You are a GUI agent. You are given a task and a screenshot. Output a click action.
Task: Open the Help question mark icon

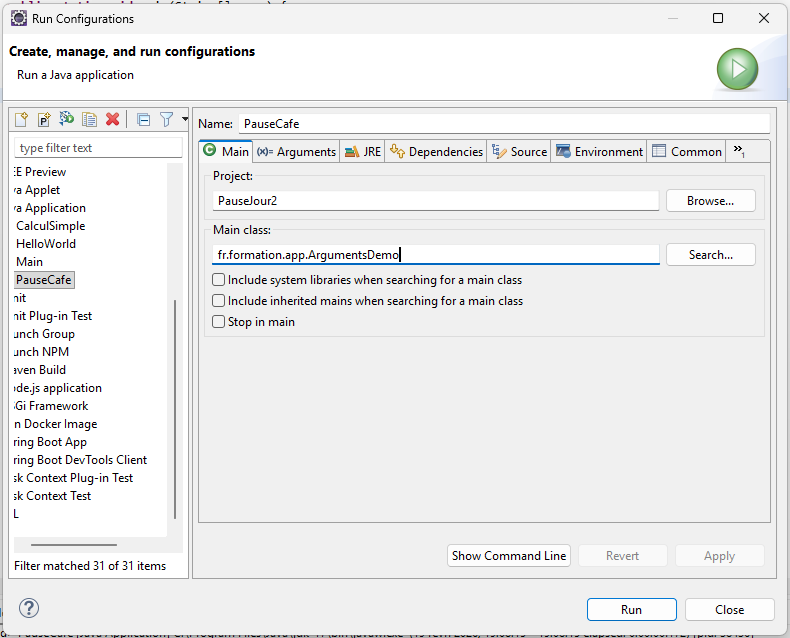29,608
